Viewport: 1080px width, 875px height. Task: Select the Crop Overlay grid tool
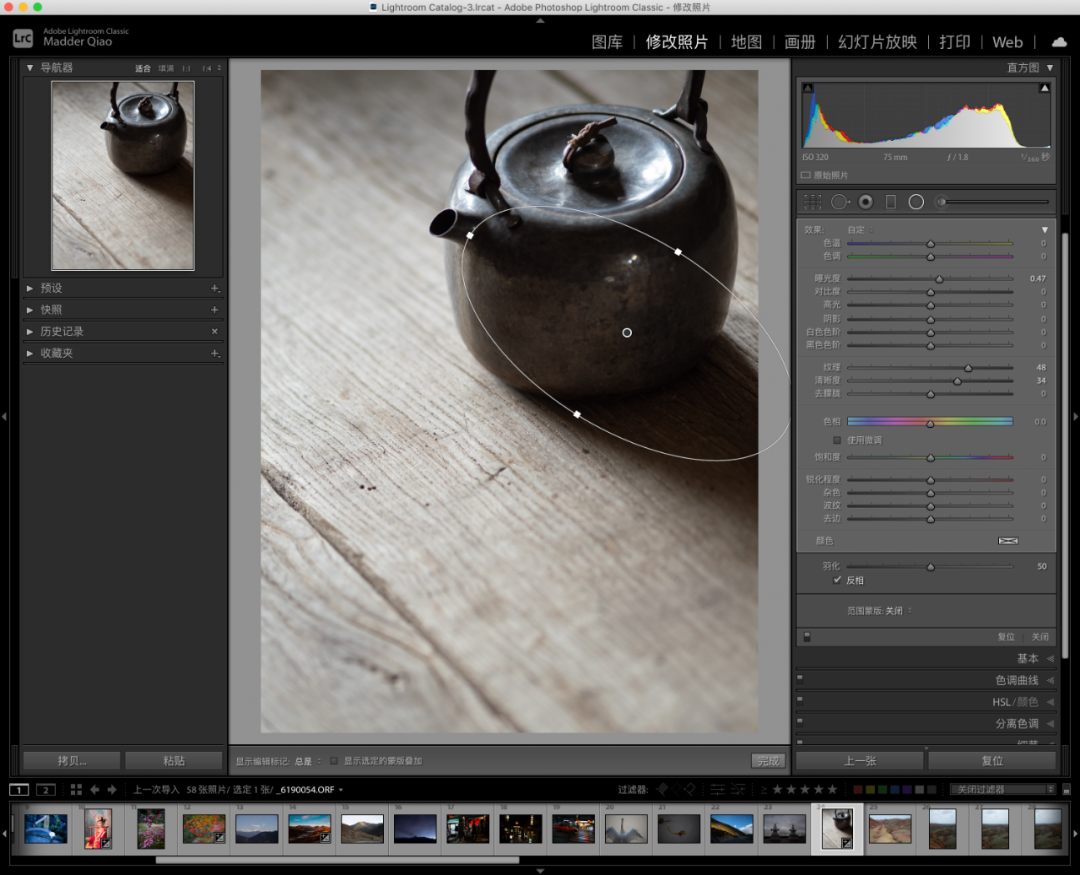coord(813,202)
